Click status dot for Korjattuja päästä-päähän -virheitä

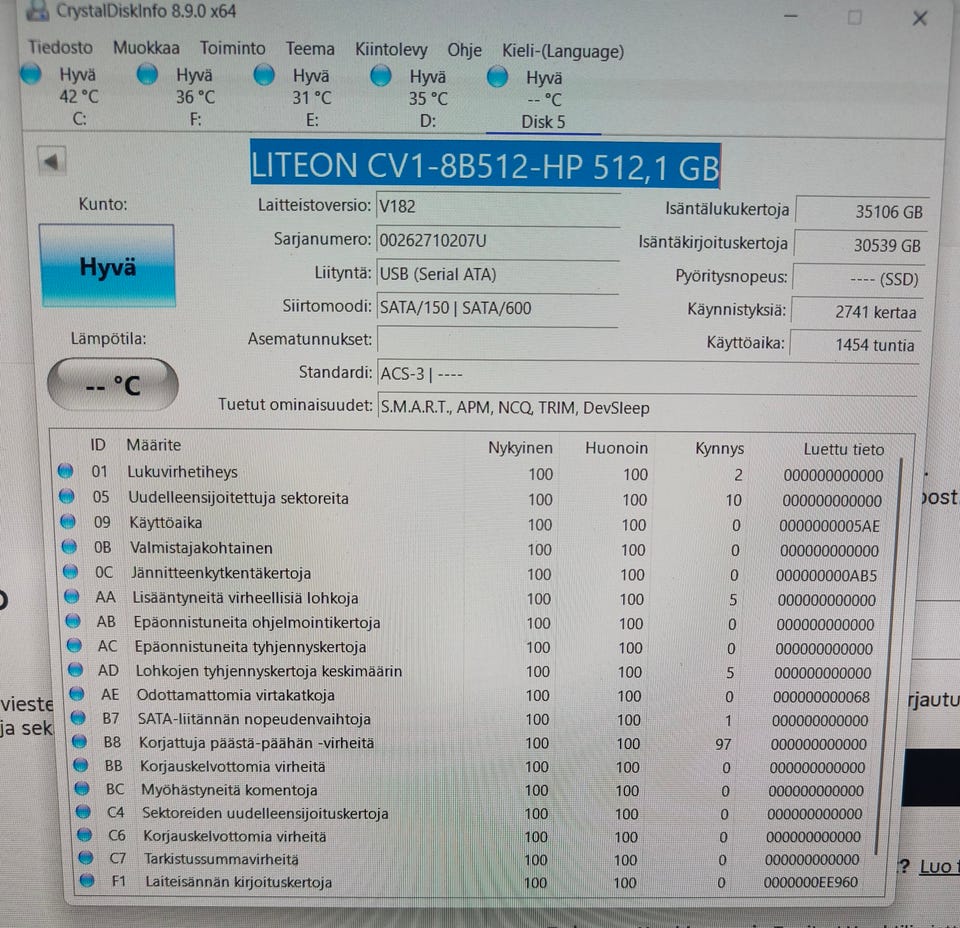click(x=80, y=741)
